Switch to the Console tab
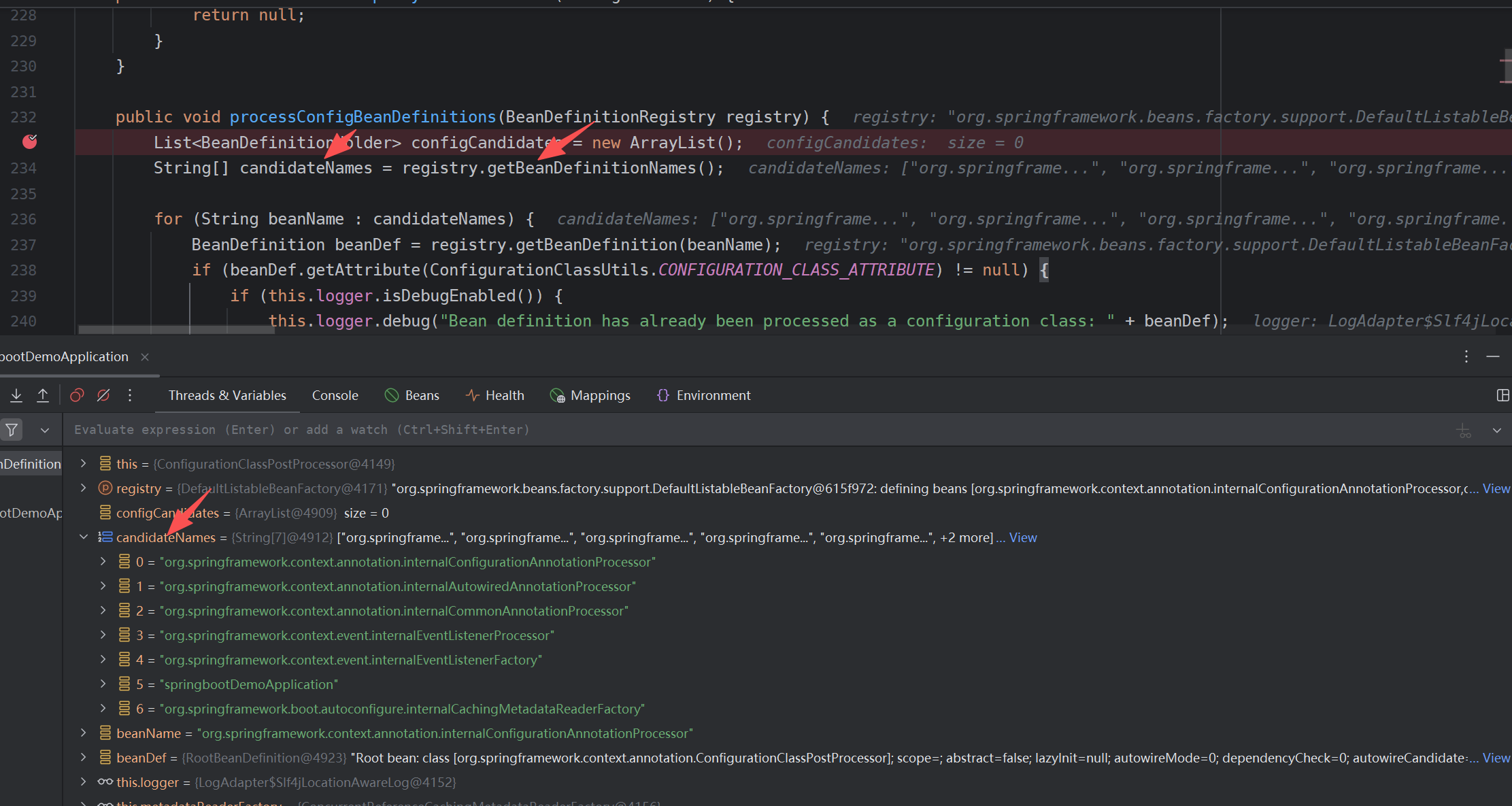Screen dimensions: 1512x806 335,395
